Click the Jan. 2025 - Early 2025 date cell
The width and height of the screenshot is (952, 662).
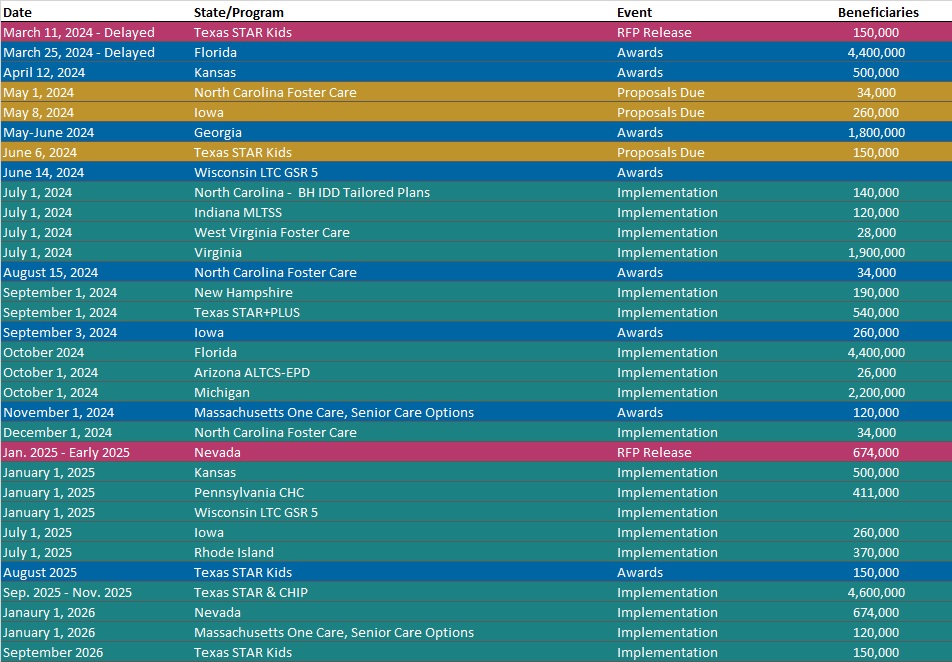(x=67, y=452)
